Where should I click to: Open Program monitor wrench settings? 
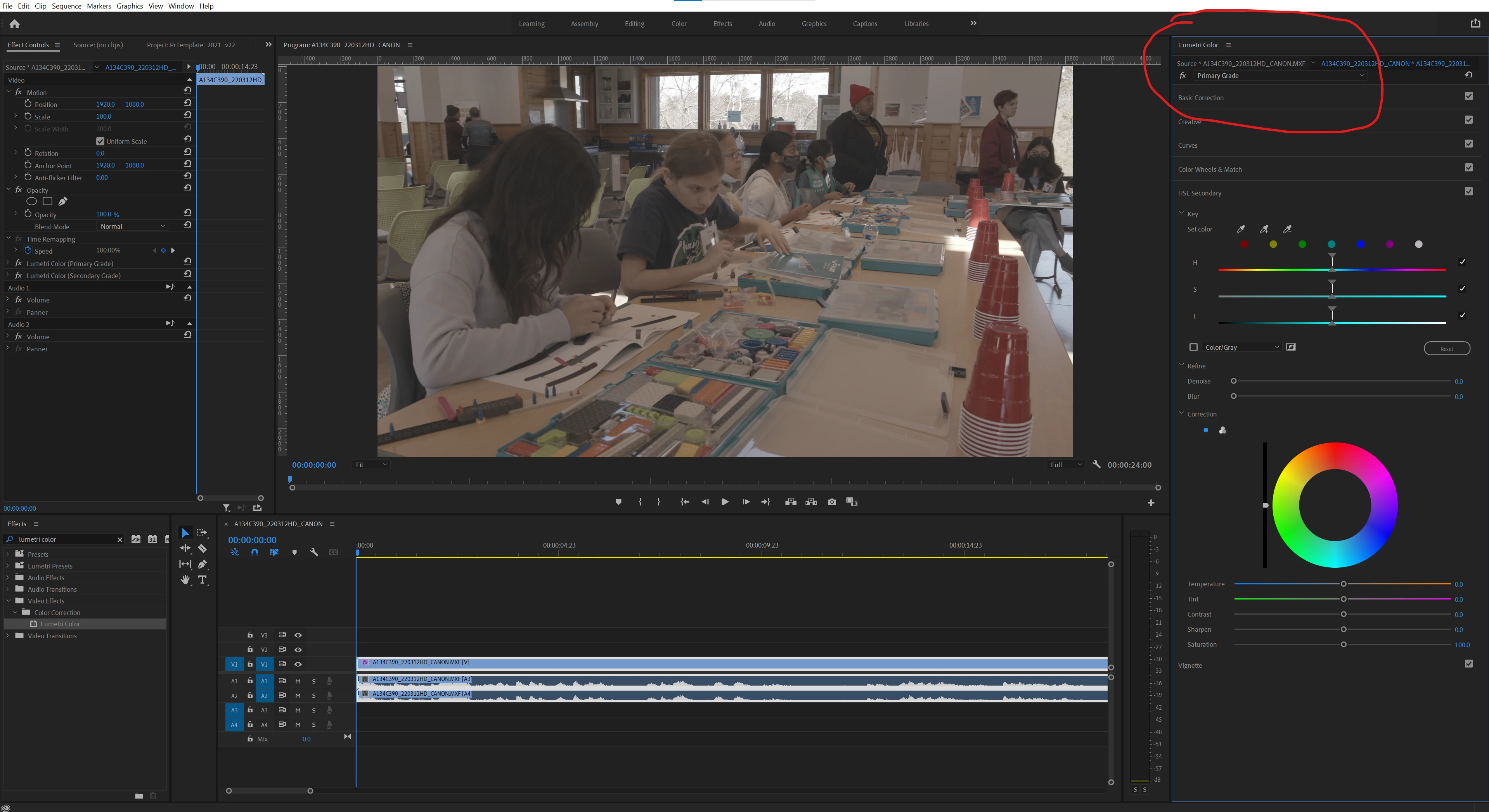coord(1096,464)
